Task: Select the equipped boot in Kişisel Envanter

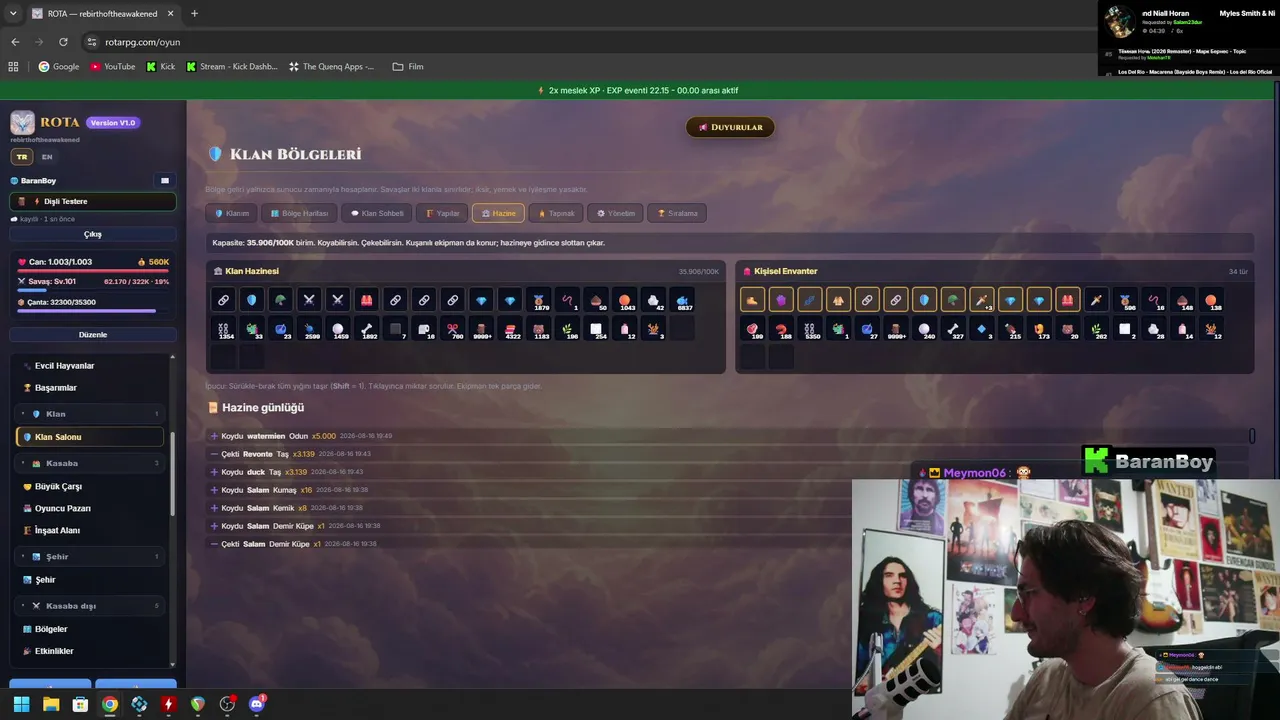Action: pos(753,300)
